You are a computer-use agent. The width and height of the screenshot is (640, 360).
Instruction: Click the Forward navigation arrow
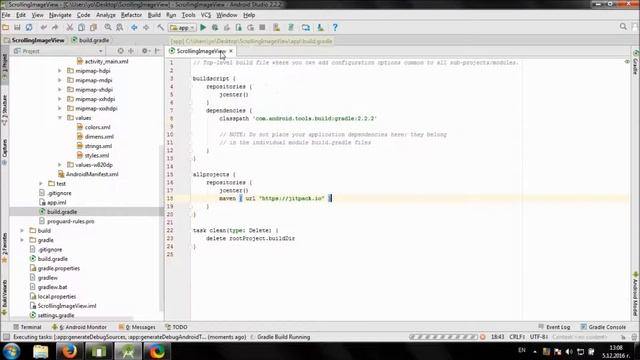click(146, 27)
